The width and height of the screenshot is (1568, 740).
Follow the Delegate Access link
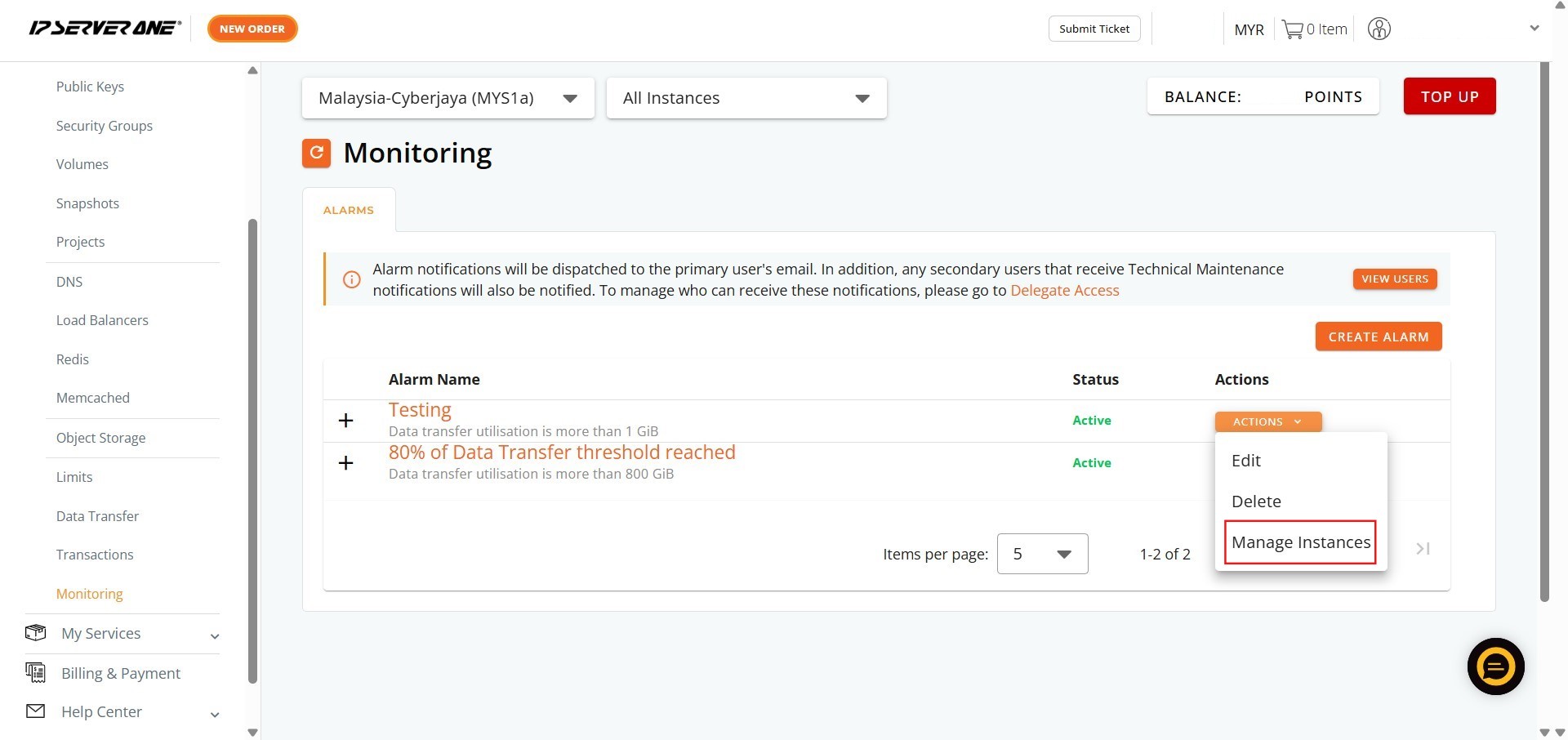(x=1064, y=291)
